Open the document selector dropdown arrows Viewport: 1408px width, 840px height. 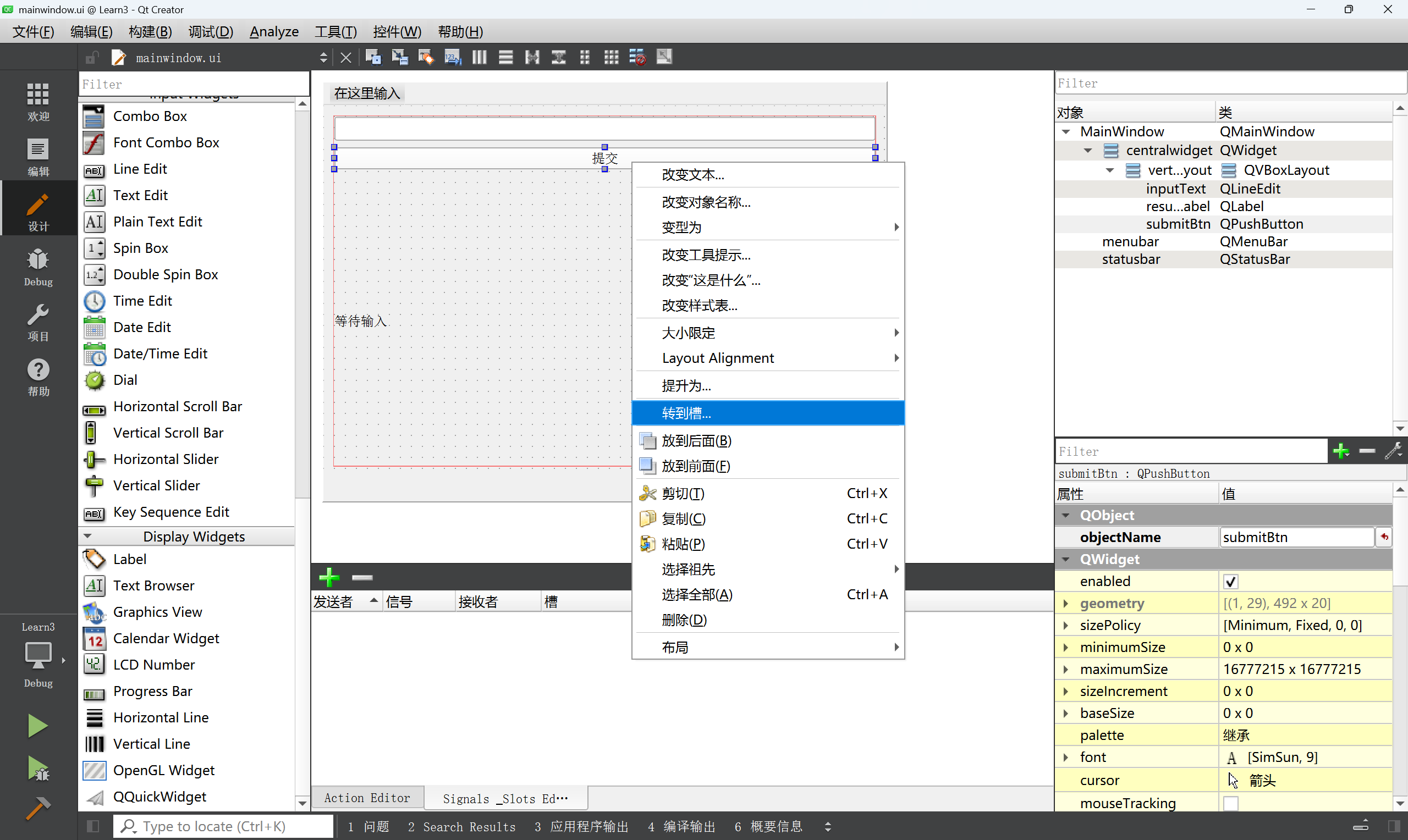[323, 58]
